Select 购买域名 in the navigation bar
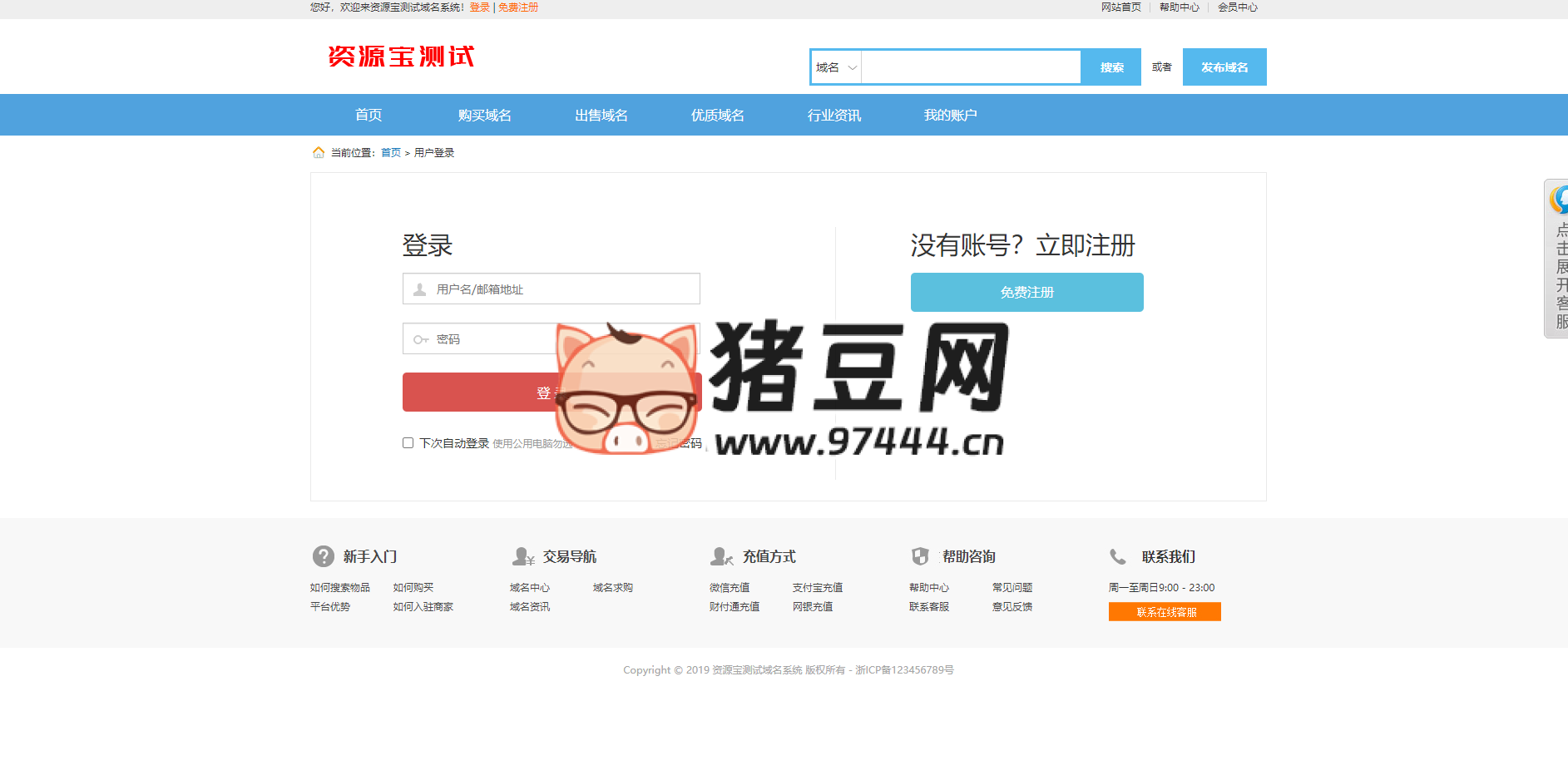Viewport: 1568px width, 775px height. pos(483,115)
